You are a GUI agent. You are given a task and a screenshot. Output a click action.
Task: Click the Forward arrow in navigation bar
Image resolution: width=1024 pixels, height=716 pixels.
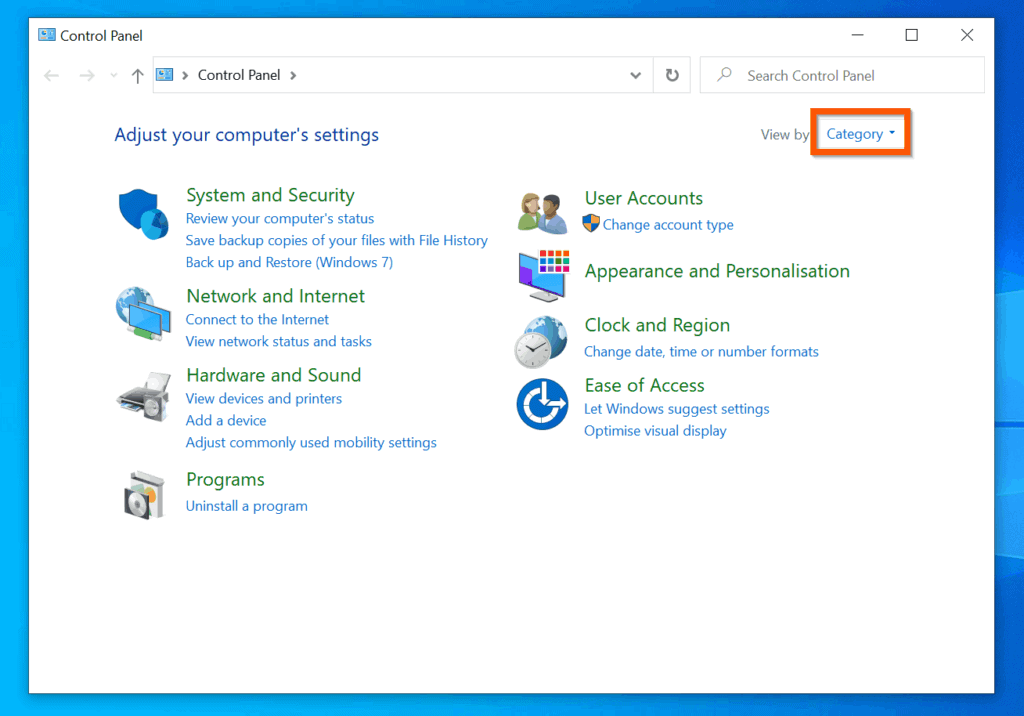pos(86,76)
